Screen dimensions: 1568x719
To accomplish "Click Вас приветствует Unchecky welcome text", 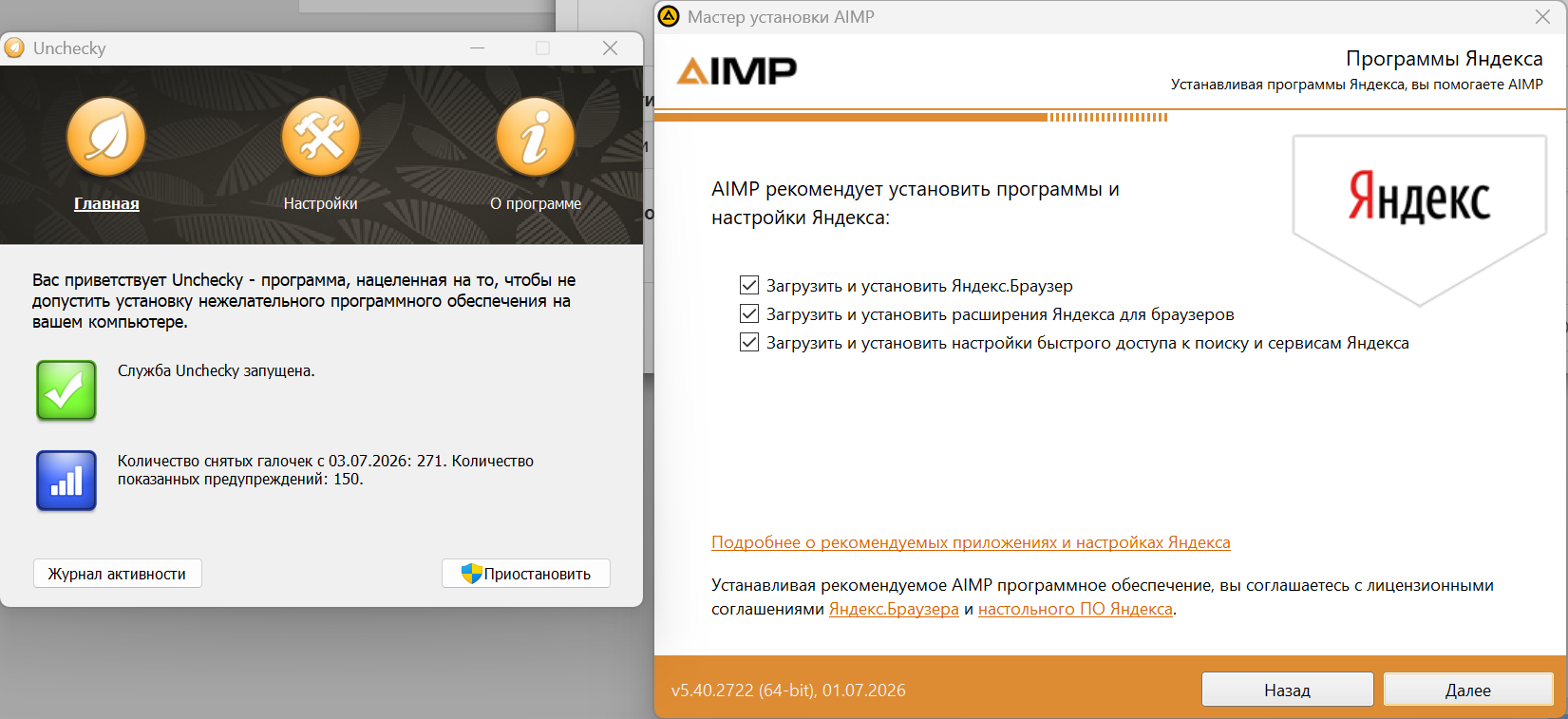I will [304, 301].
